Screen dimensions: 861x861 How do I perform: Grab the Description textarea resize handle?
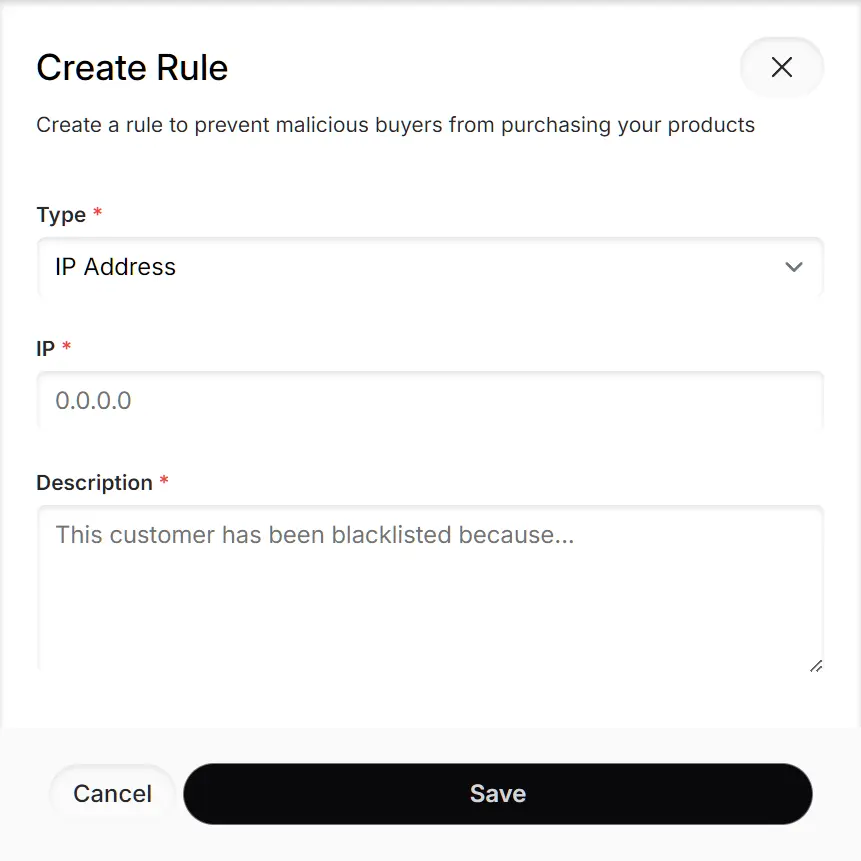click(816, 665)
